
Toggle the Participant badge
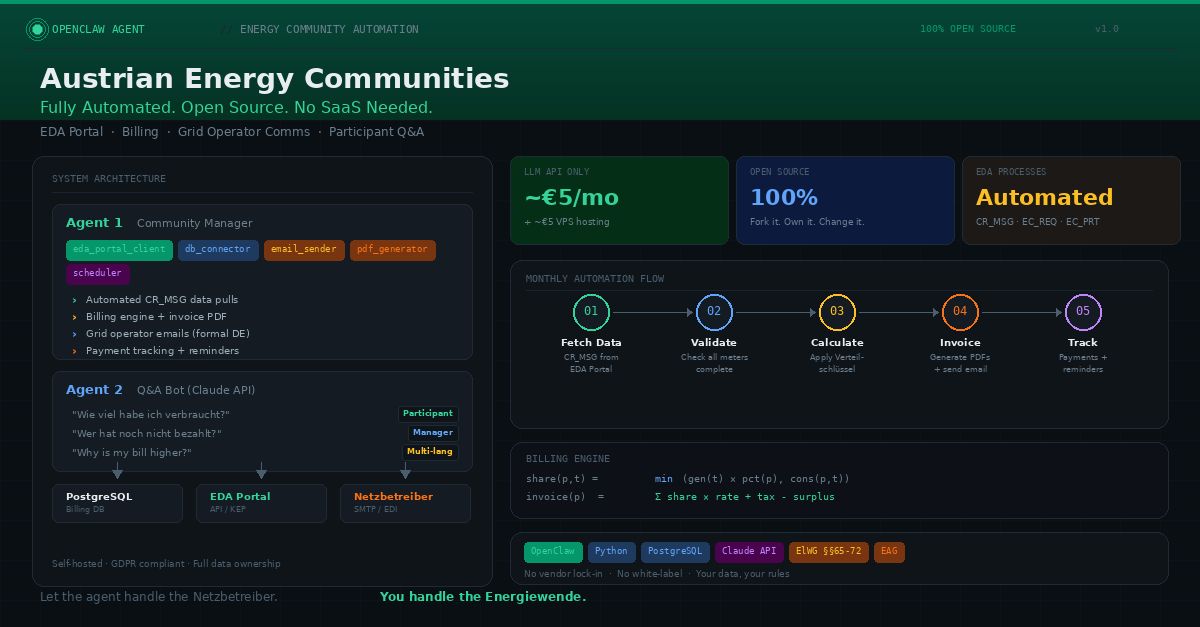[428, 413]
